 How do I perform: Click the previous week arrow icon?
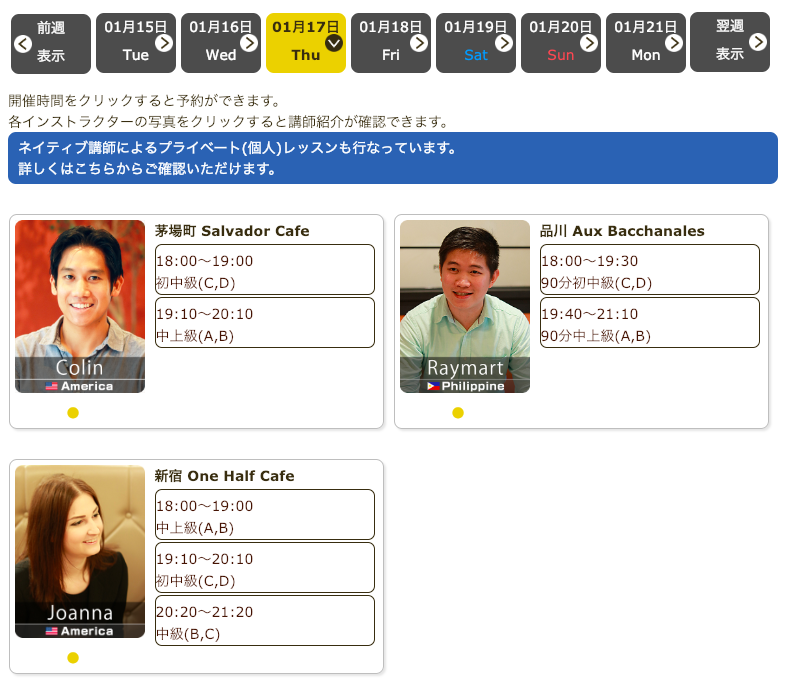tap(22, 43)
